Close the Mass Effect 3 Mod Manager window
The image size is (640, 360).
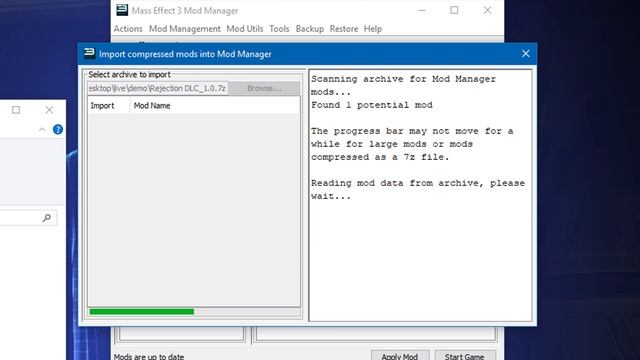(487, 10)
